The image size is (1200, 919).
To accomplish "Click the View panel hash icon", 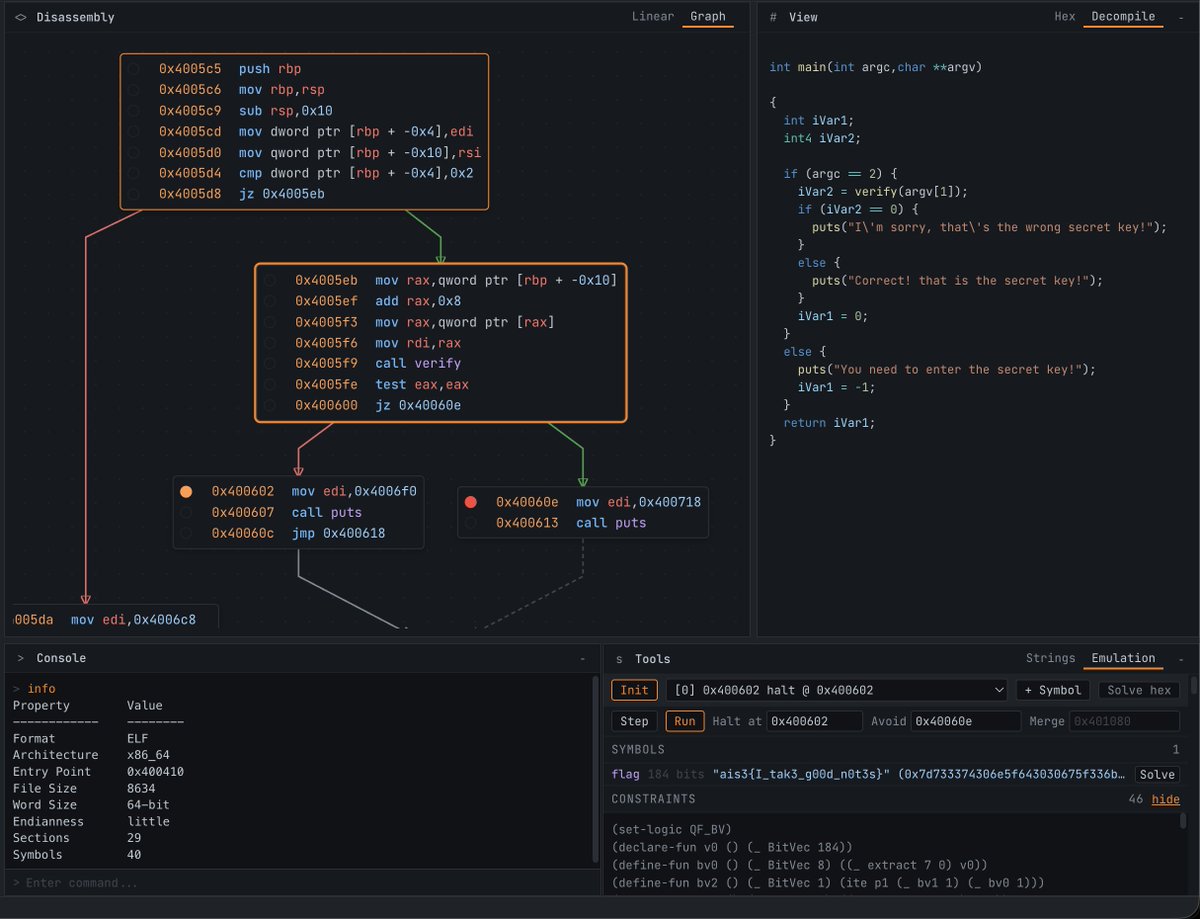I will click(773, 17).
